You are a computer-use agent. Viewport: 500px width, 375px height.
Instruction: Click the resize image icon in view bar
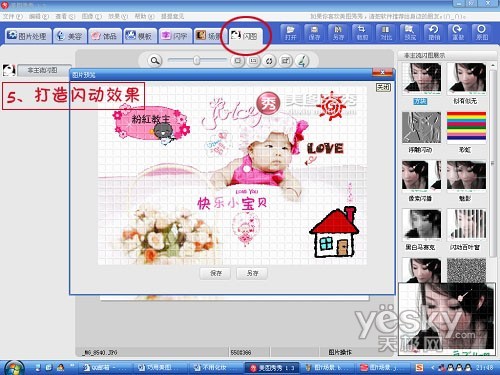[286, 61]
